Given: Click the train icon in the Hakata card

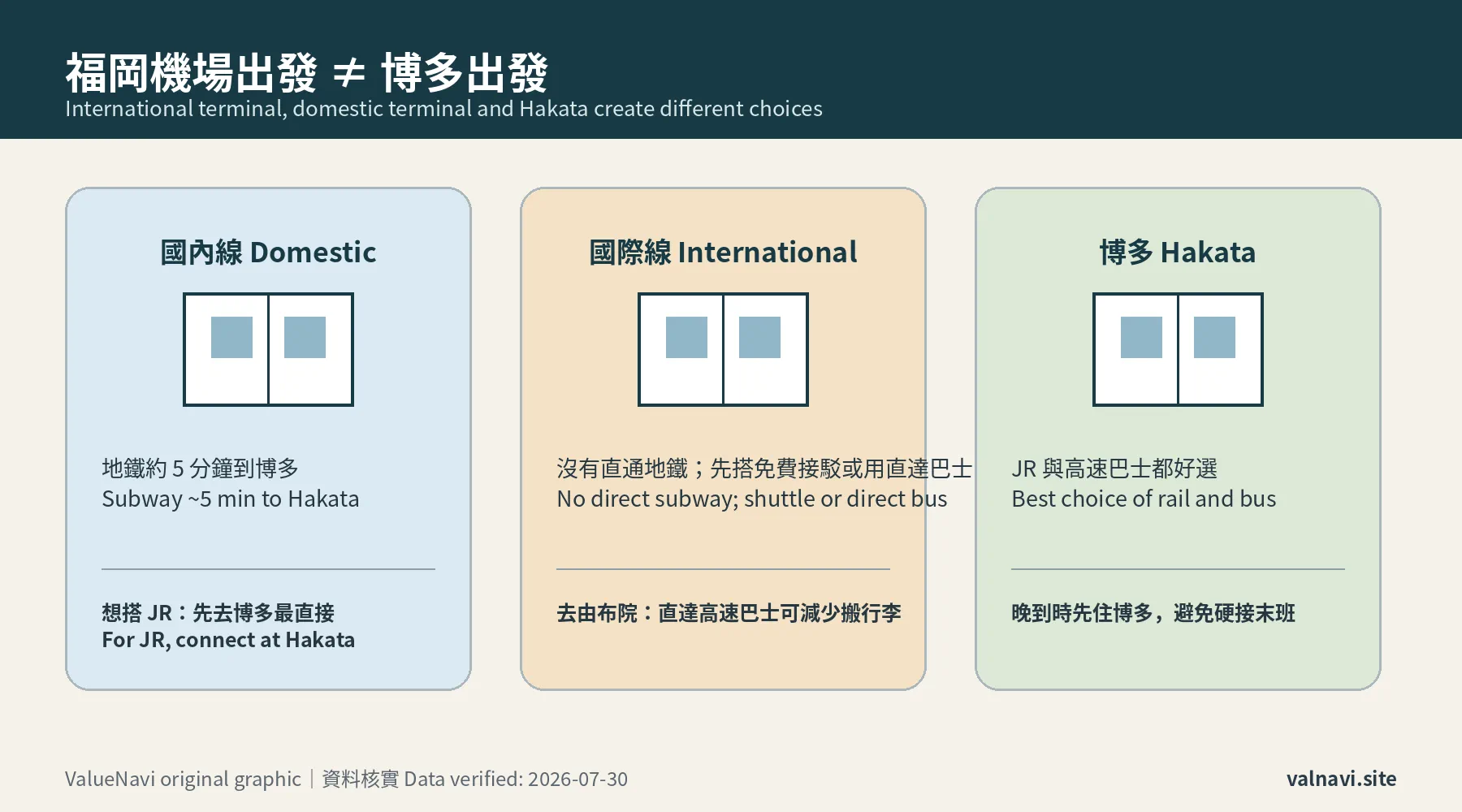Looking at the screenshot, I should click(1178, 349).
